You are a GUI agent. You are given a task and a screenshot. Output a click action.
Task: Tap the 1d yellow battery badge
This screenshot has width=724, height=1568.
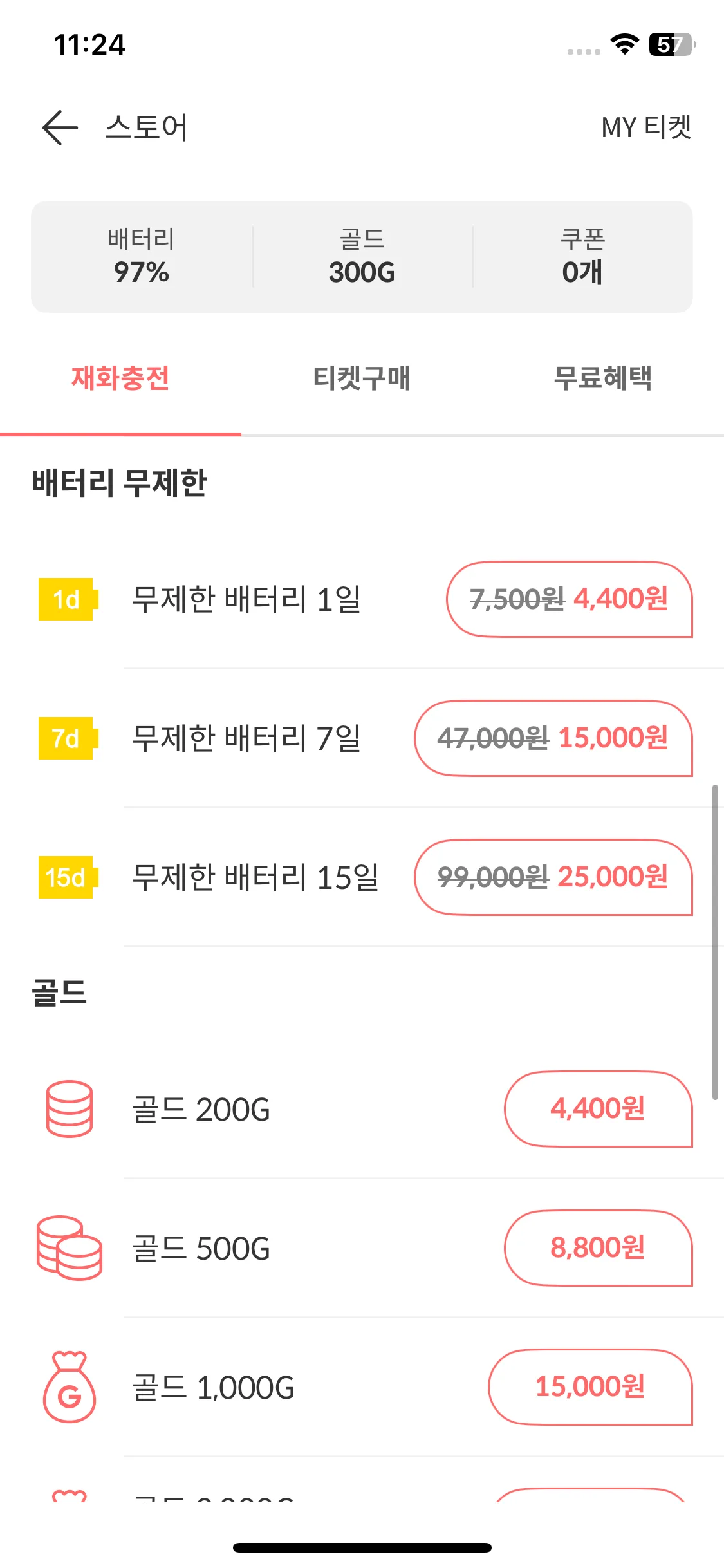[x=68, y=599]
